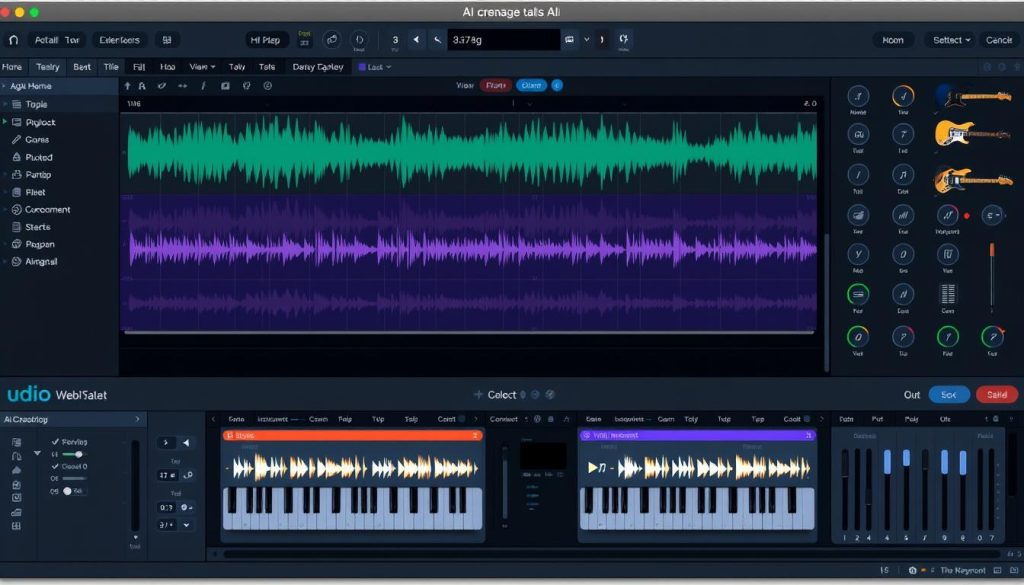Click the striped grid icon in instrument panel

[x=948, y=294]
